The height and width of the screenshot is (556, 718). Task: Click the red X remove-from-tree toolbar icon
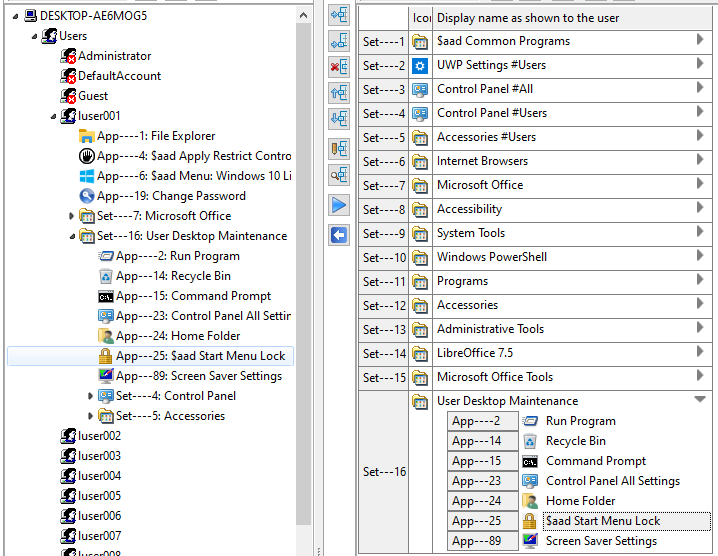(338, 67)
